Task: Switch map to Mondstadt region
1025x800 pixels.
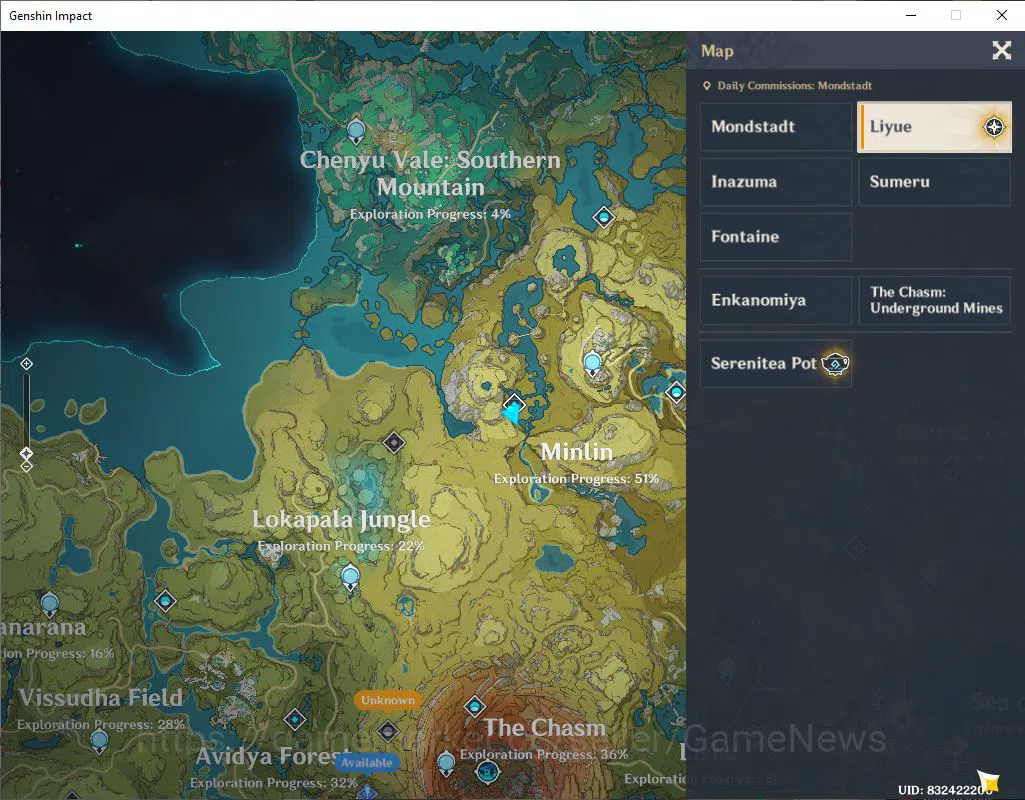Action: tap(776, 127)
